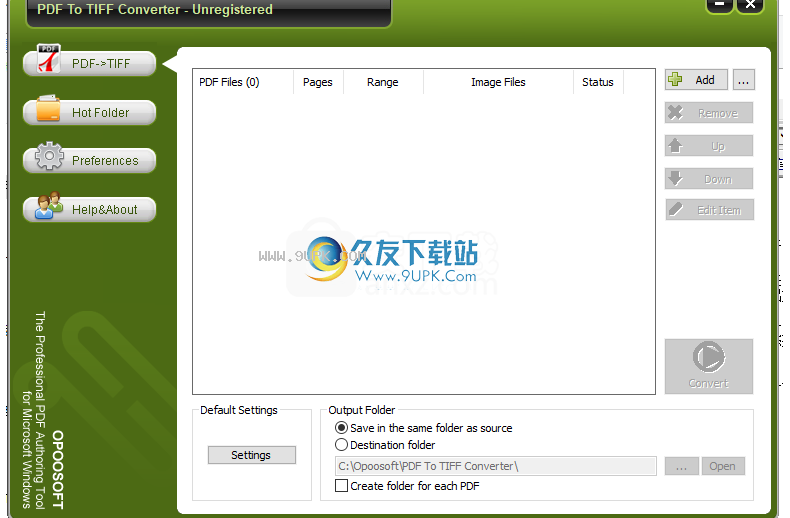Open the ellipsis menu next to Add
The height and width of the screenshot is (518, 790).
pos(744,80)
